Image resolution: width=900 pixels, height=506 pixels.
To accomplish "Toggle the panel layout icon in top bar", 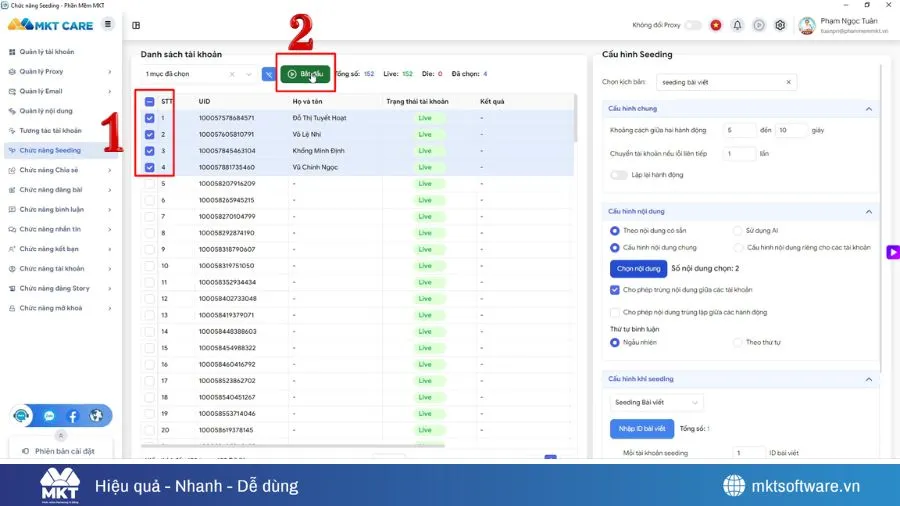I will (x=136, y=25).
